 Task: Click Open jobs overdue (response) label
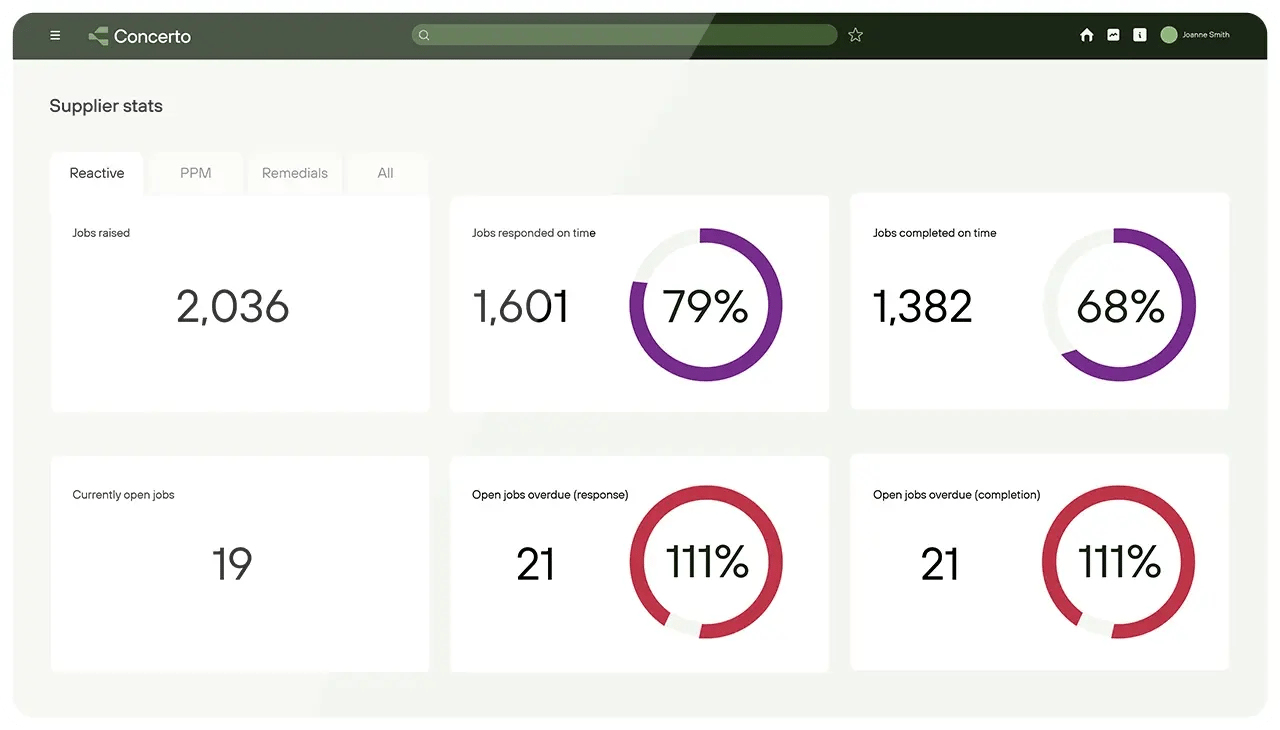(550, 495)
